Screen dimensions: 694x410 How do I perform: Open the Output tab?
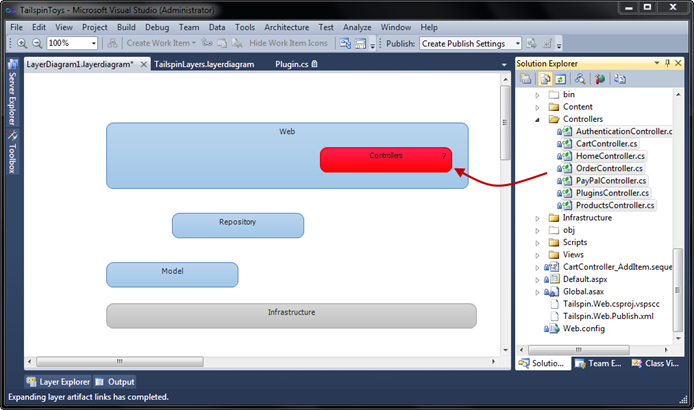(x=115, y=382)
